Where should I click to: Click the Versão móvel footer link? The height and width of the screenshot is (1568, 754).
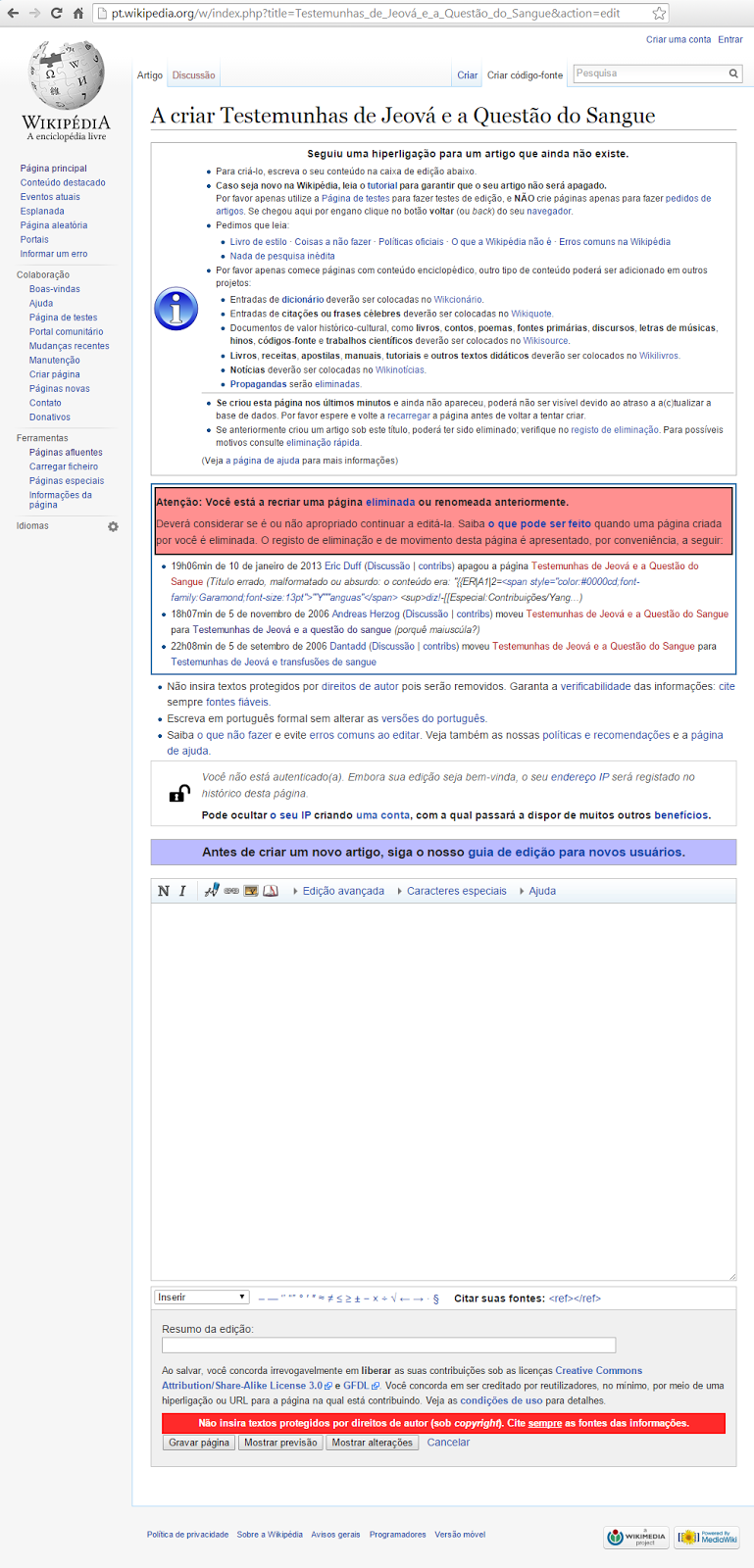(460, 1535)
